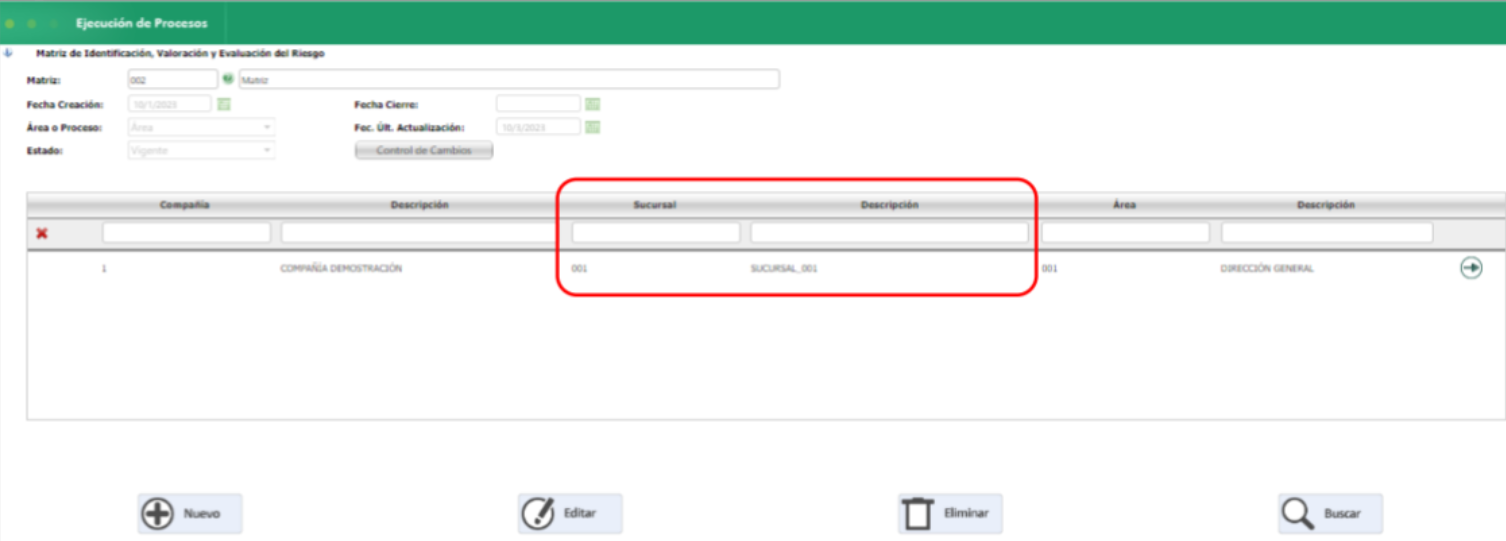Select the SUCURSAL_001 cell
Viewport: 1506px width, 541px height.
tap(784, 269)
